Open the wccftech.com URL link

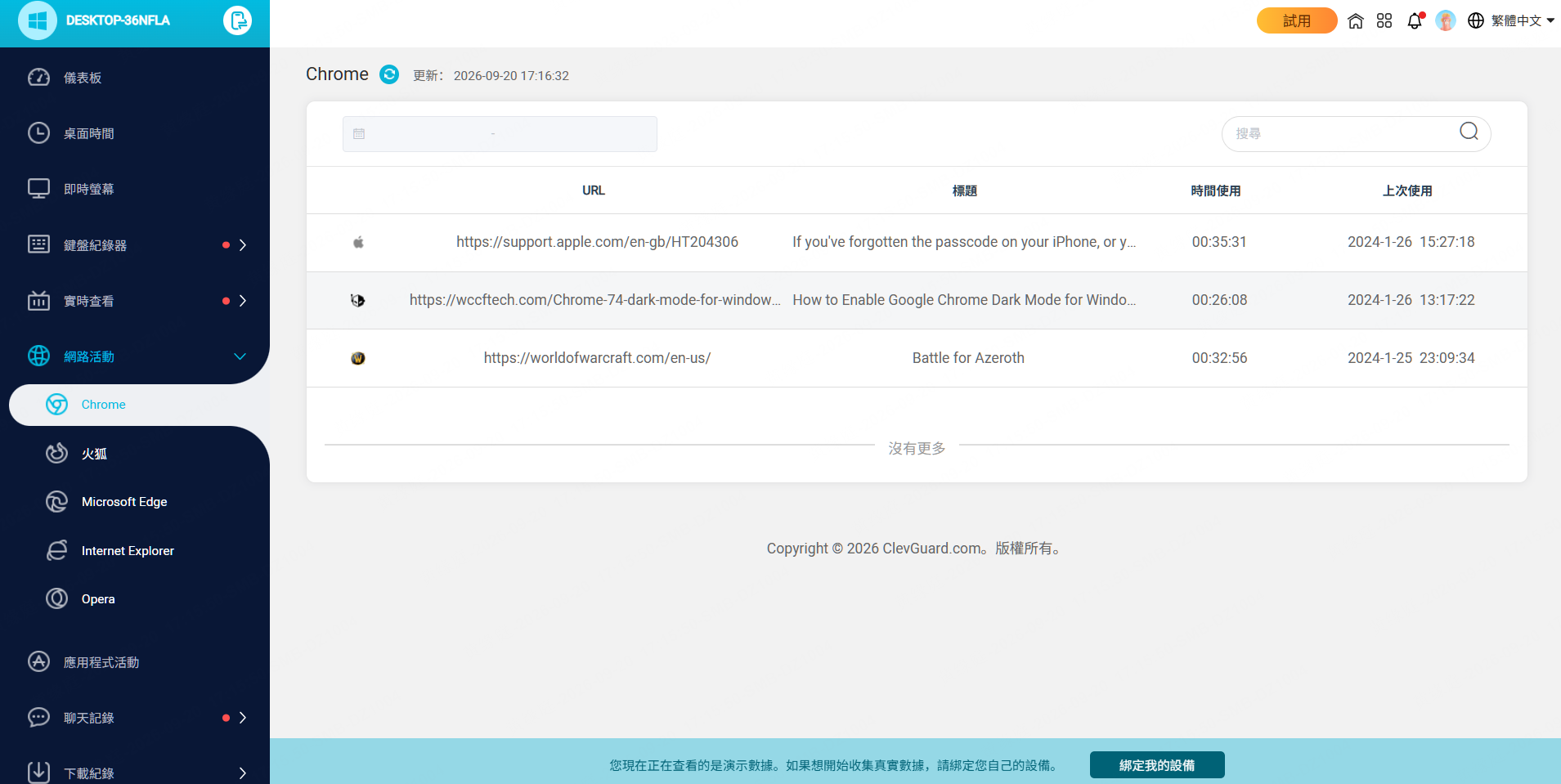594,300
